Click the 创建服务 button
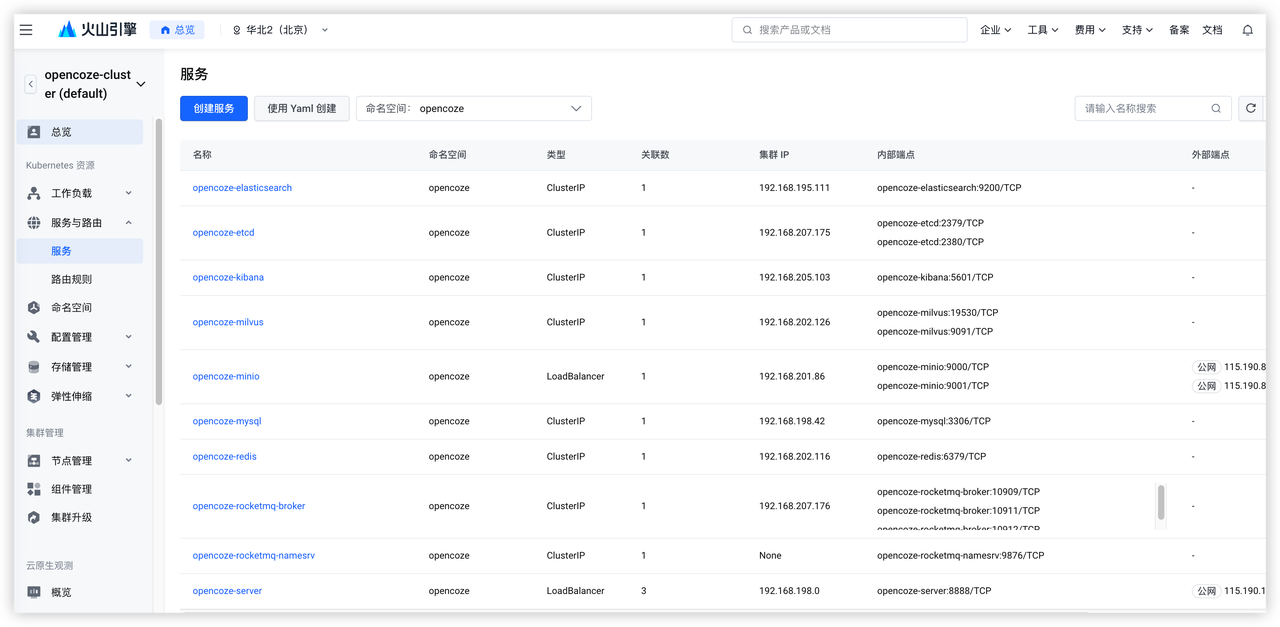The image size is (1280, 627). pos(214,108)
